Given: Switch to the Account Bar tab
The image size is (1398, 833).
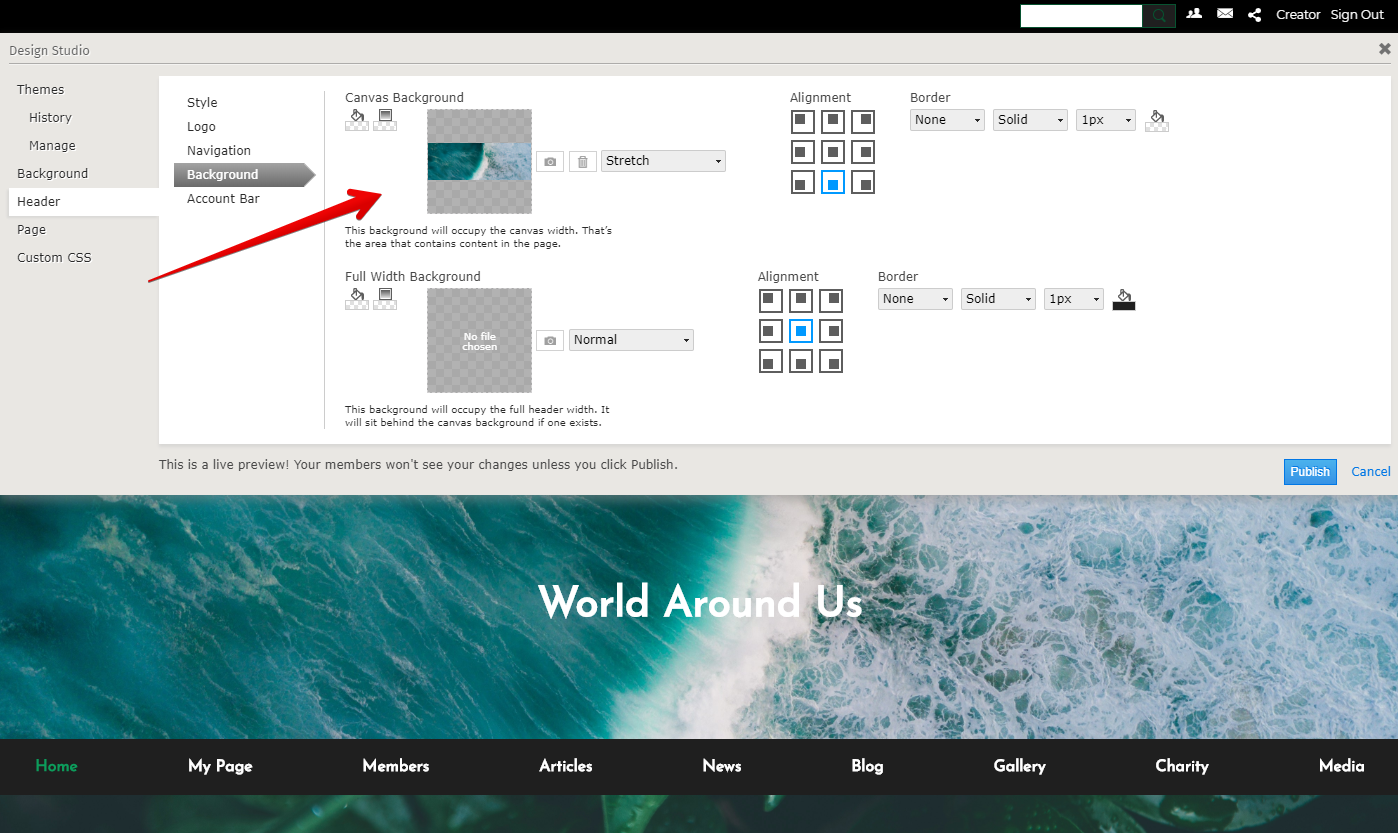Looking at the screenshot, I should pyautogui.click(x=223, y=199).
